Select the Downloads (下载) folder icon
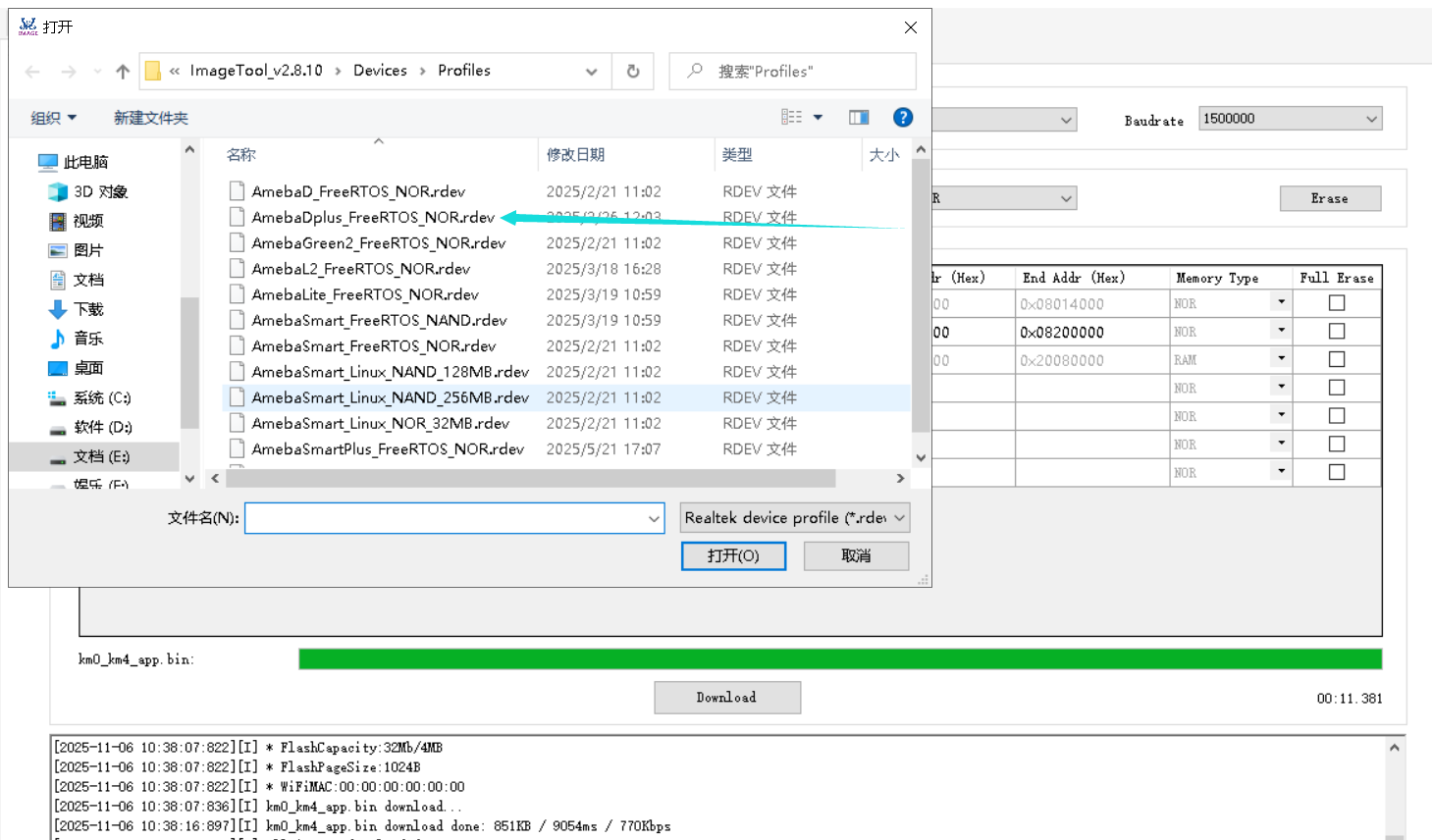Viewport: 1432px width, 840px height. pyautogui.click(x=58, y=309)
